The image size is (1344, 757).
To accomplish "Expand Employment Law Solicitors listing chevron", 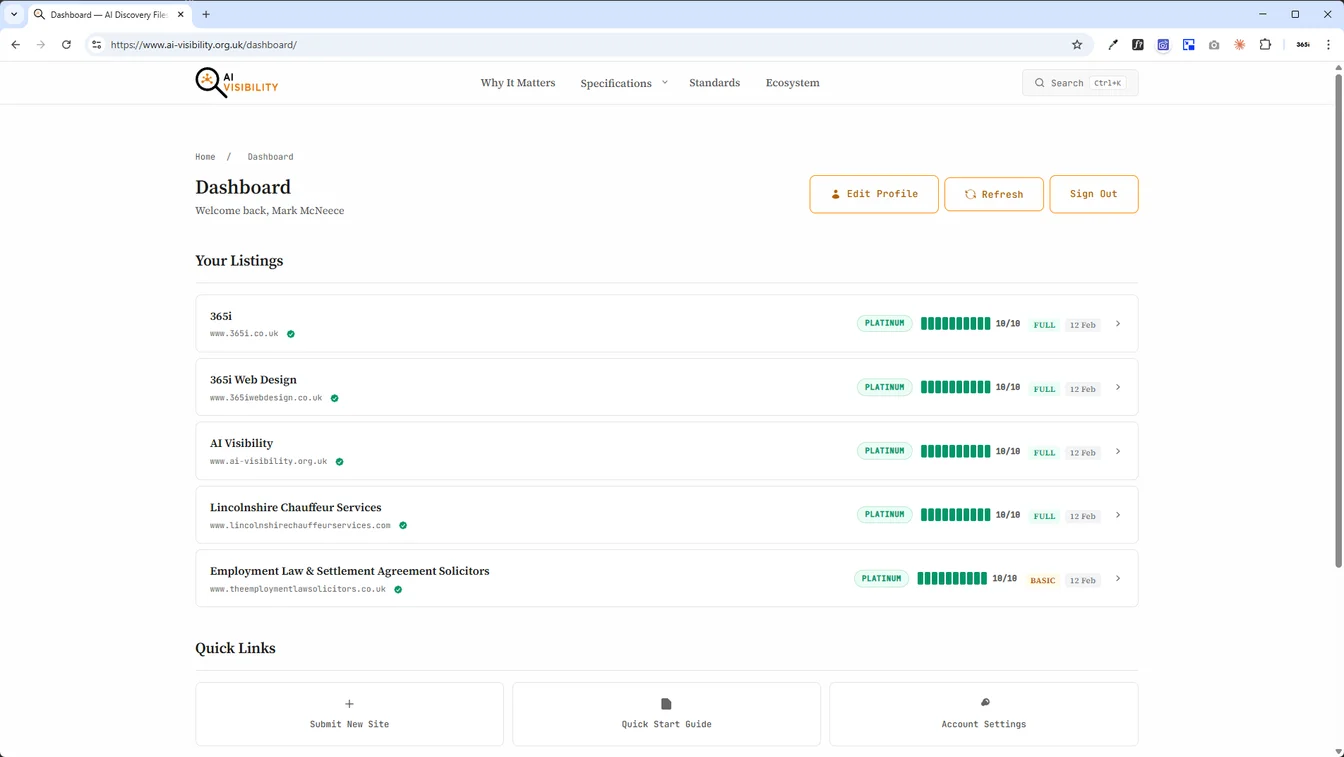I will coord(1118,579).
